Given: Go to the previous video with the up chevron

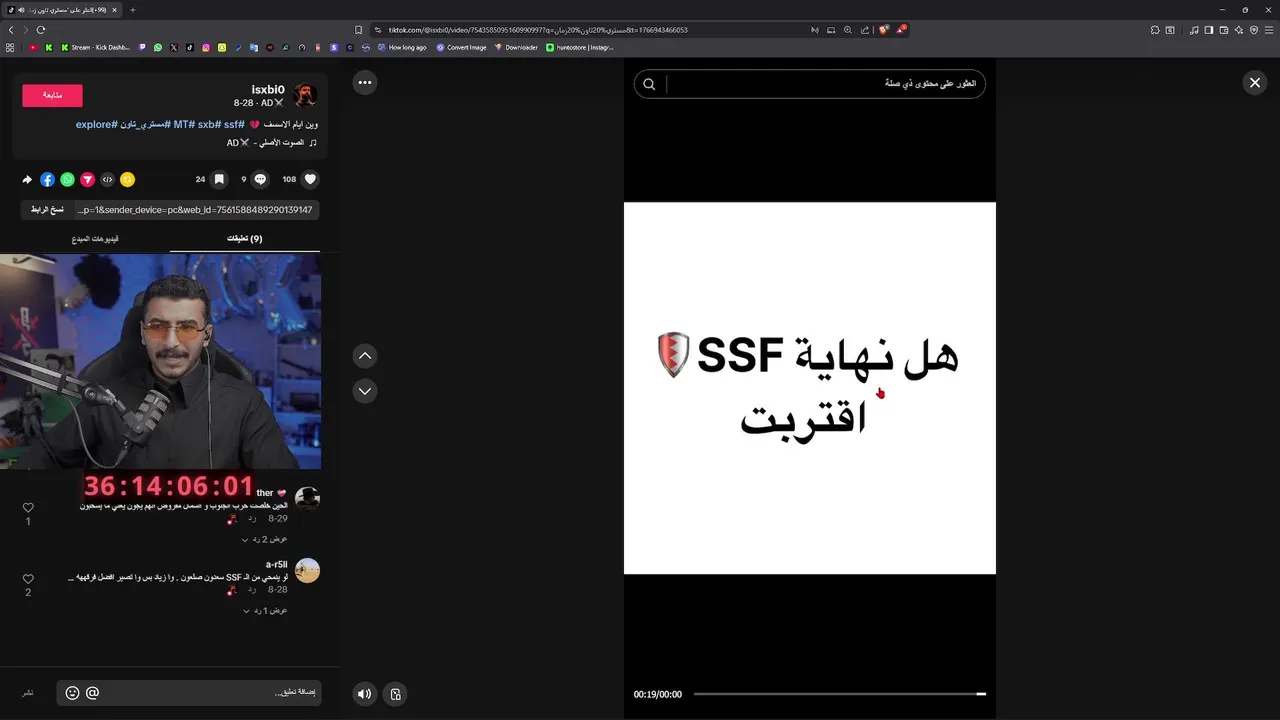Looking at the screenshot, I should coord(365,356).
